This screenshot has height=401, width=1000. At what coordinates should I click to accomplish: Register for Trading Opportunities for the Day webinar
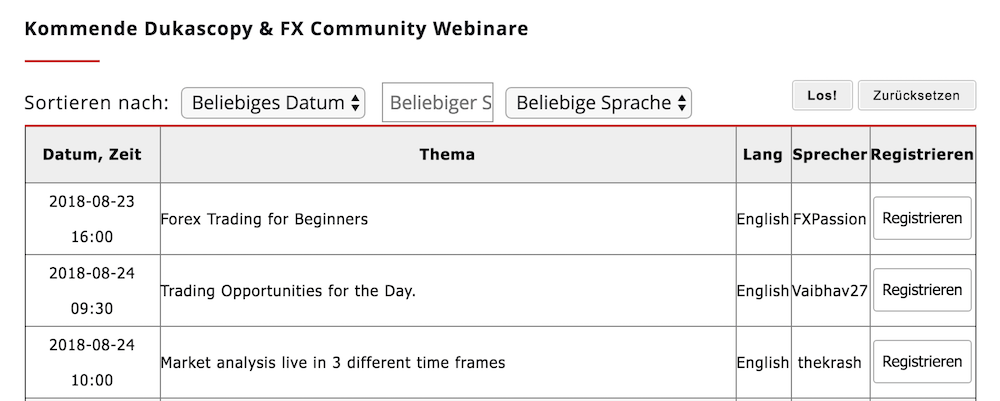pyautogui.click(x=922, y=290)
